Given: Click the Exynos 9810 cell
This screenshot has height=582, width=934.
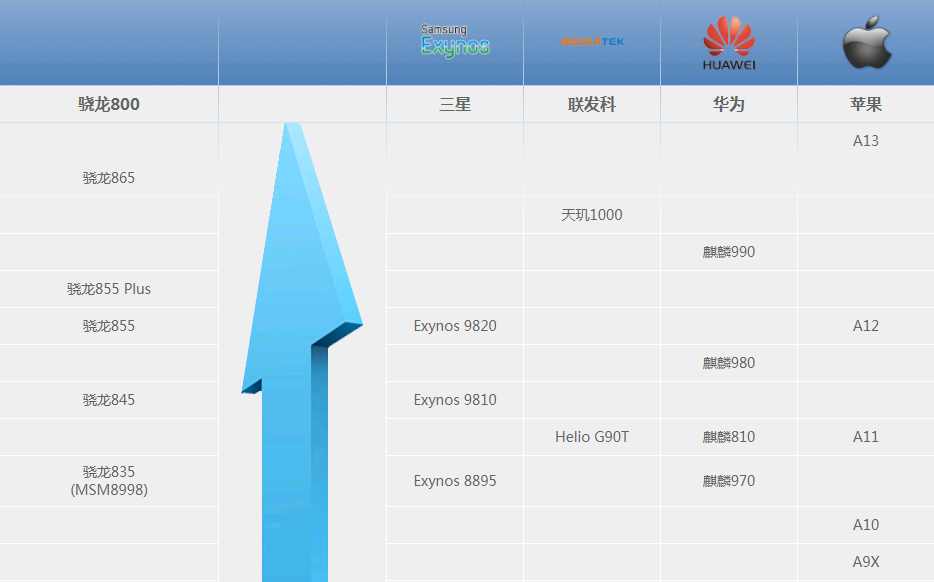Looking at the screenshot, I should pyautogui.click(x=455, y=400).
